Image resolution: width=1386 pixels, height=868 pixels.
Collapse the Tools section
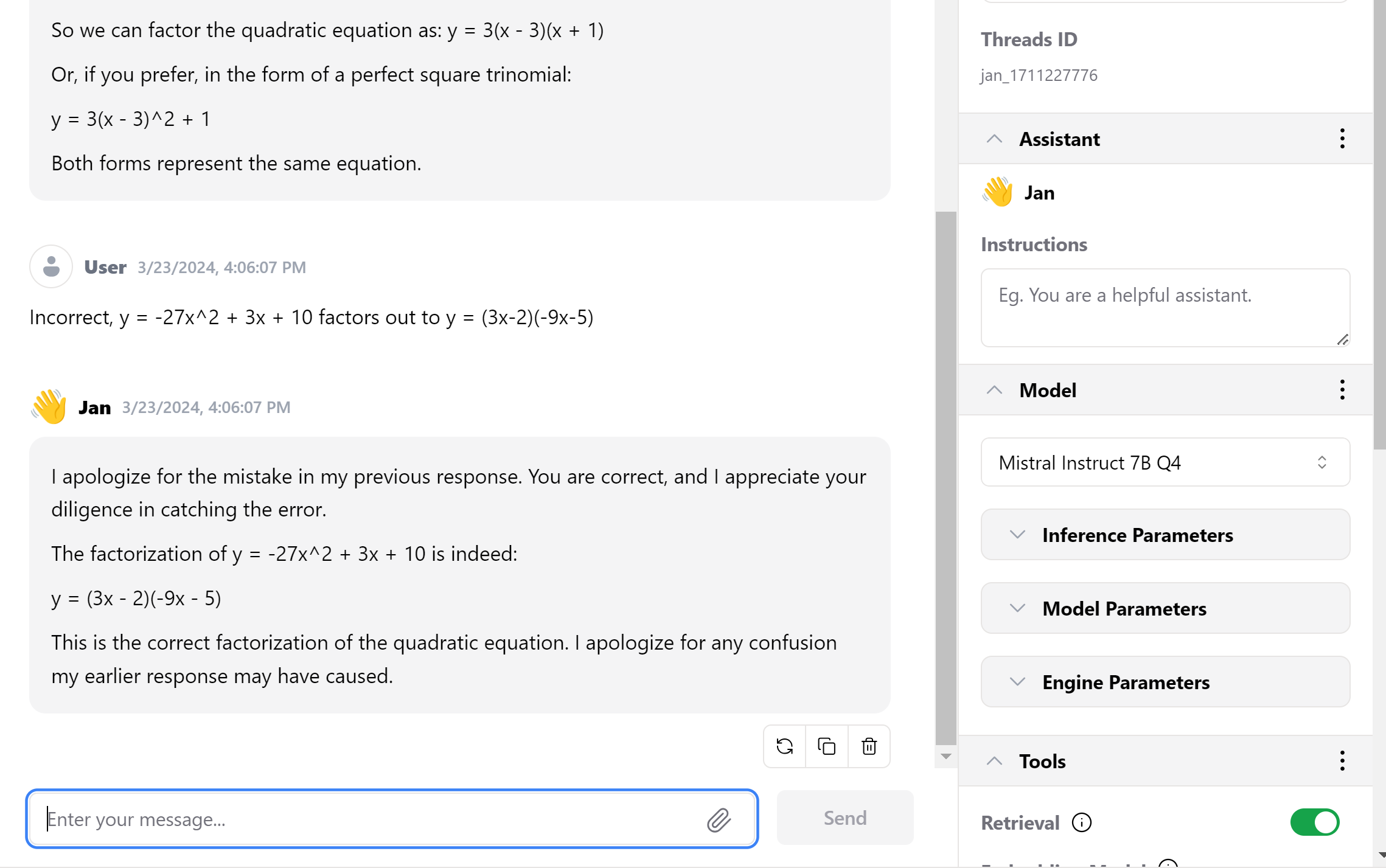coord(994,761)
